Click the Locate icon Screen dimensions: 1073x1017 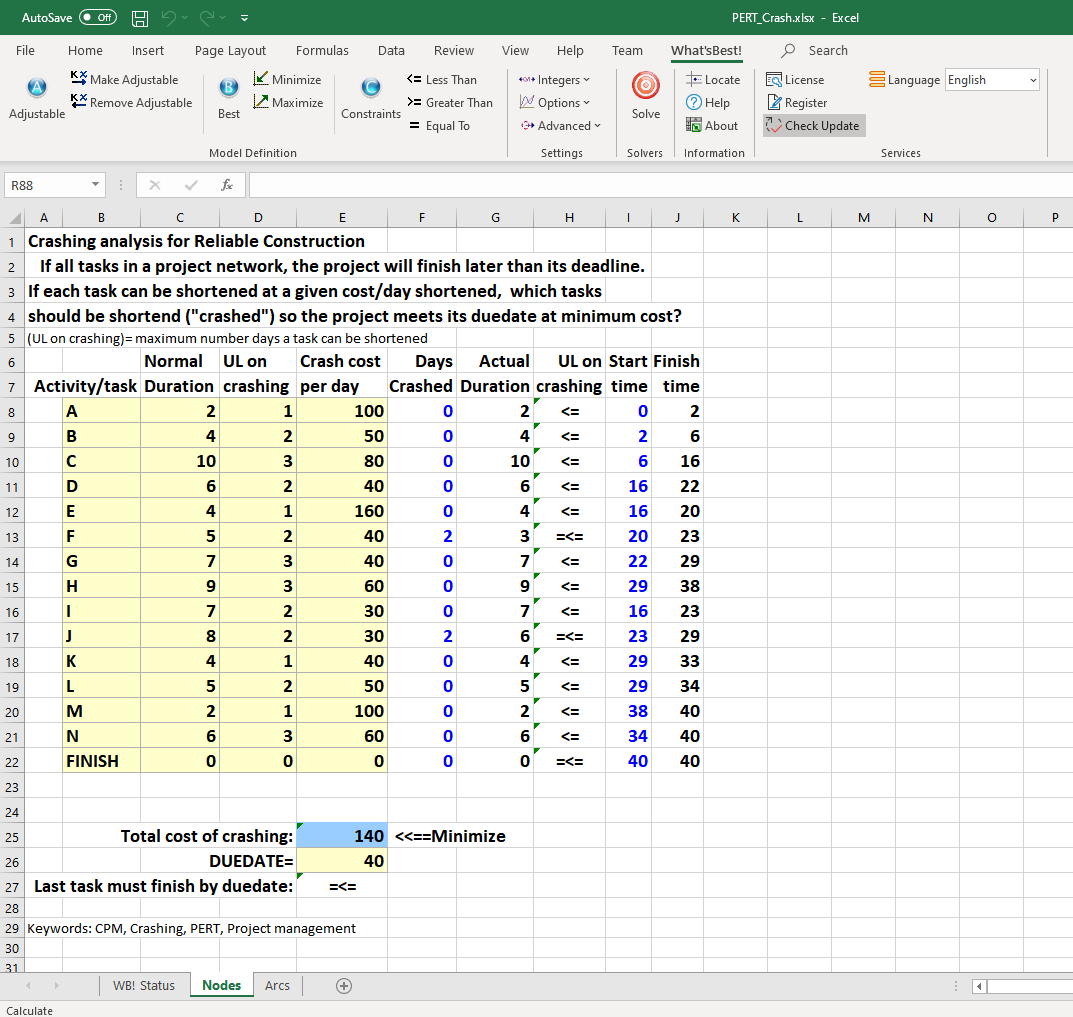tap(713, 80)
